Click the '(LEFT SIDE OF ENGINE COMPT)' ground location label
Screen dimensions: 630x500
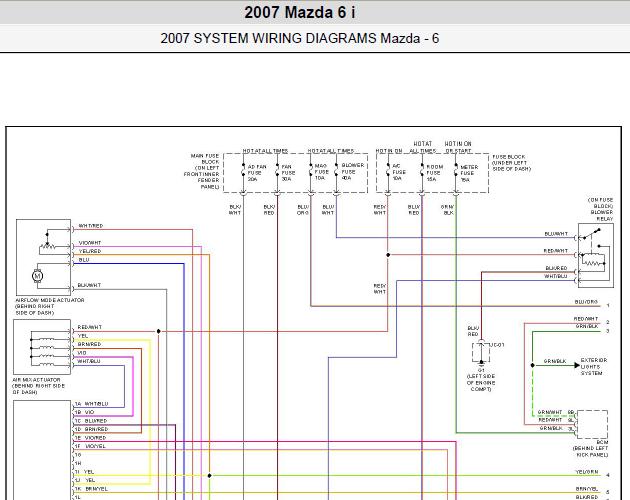[x=481, y=383]
